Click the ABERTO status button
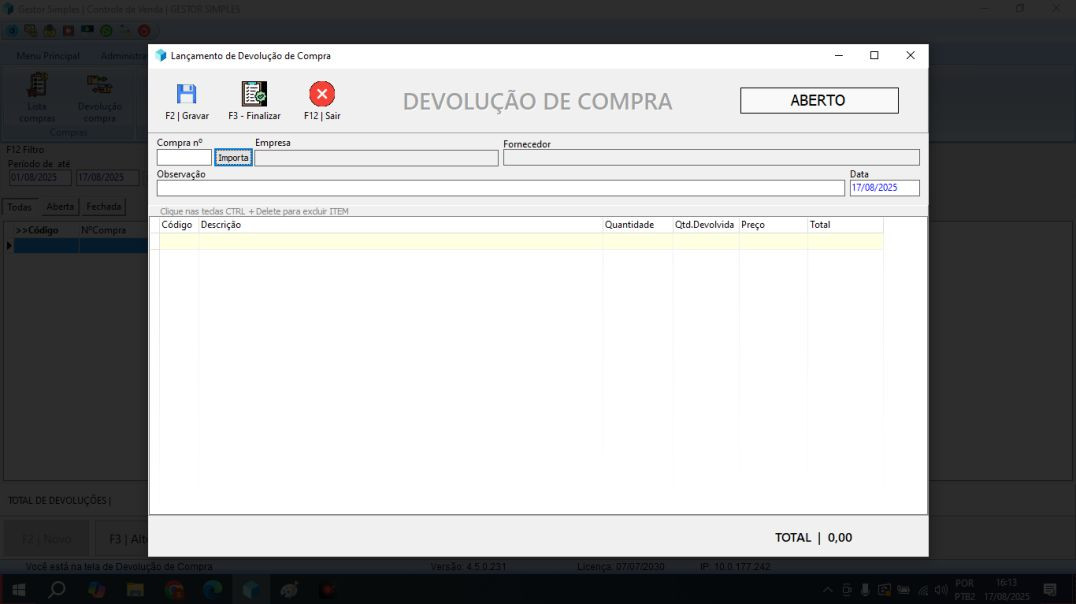This screenshot has height=604, width=1076. click(818, 100)
